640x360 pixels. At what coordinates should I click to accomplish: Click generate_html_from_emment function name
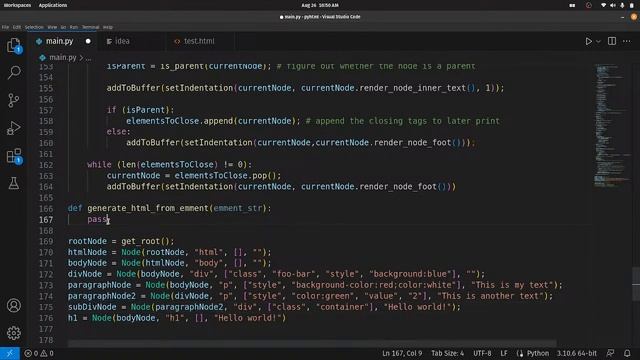tap(148, 208)
